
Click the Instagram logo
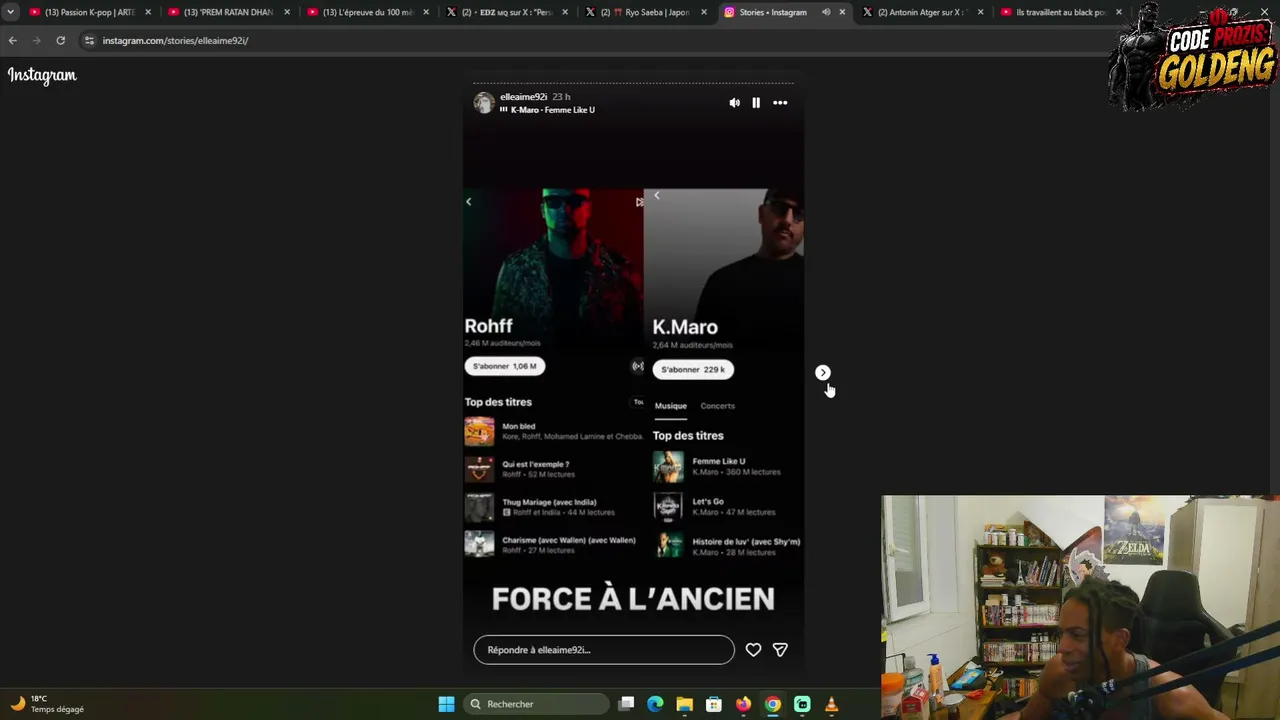tap(42, 75)
